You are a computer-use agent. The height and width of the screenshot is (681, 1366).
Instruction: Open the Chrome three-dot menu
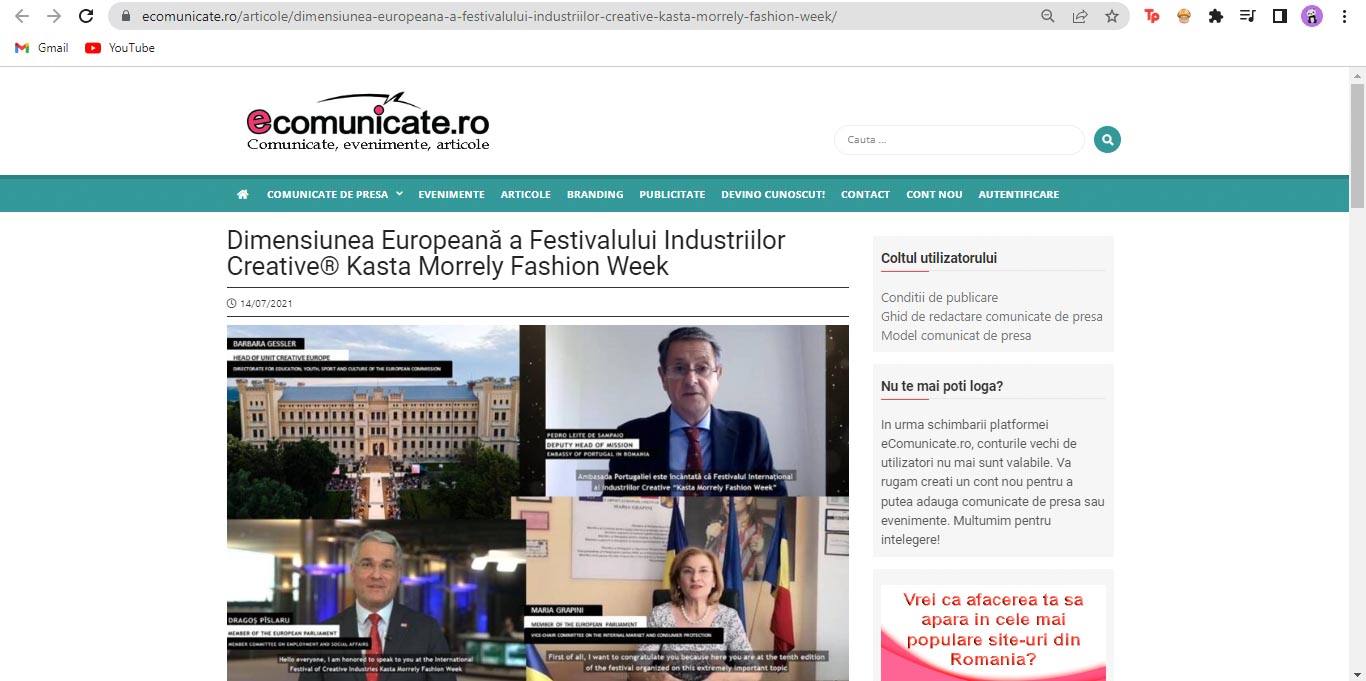pyautogui.click(x=1344, y=16)
